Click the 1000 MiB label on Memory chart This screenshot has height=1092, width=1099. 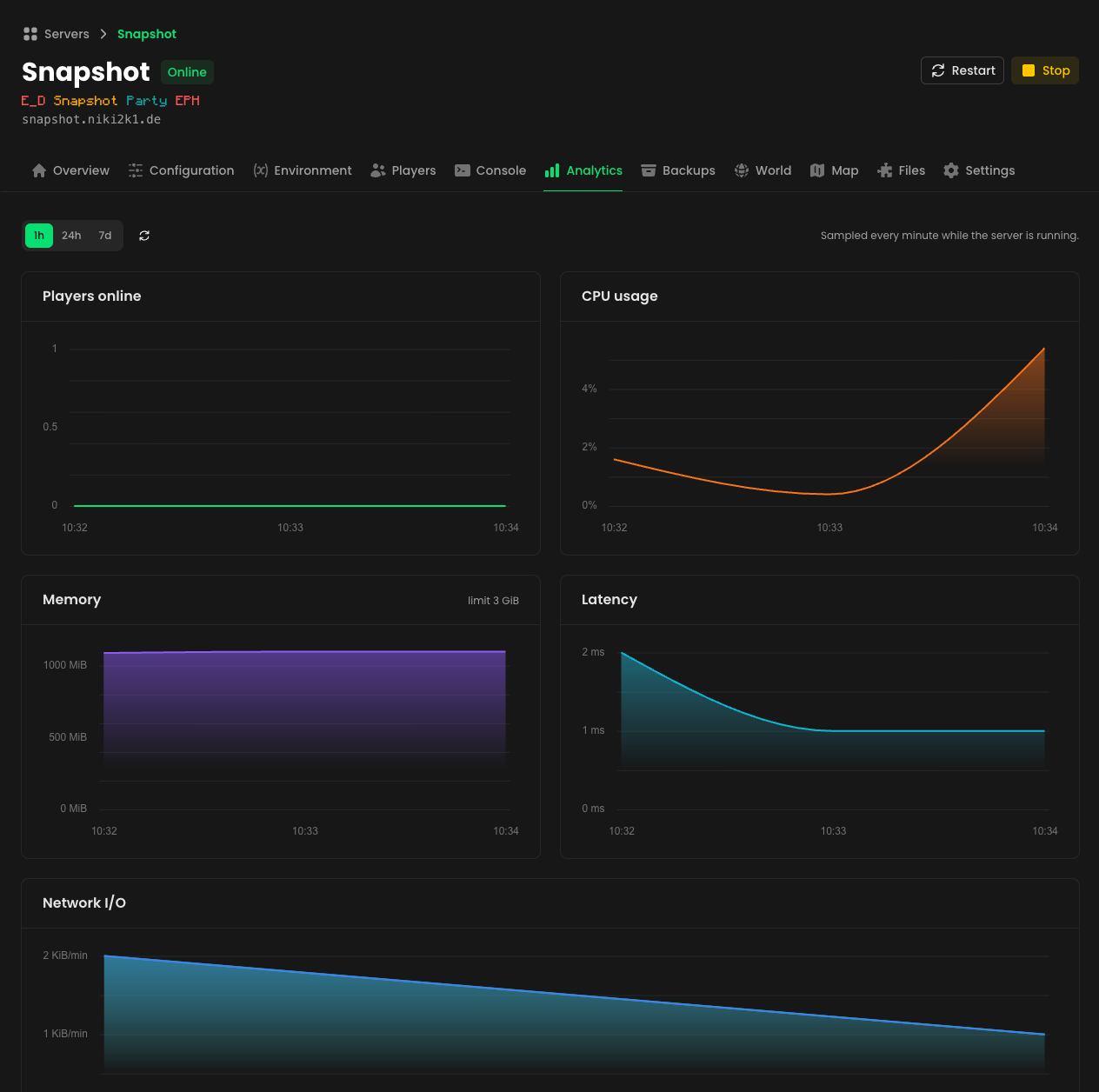point(65,665)
